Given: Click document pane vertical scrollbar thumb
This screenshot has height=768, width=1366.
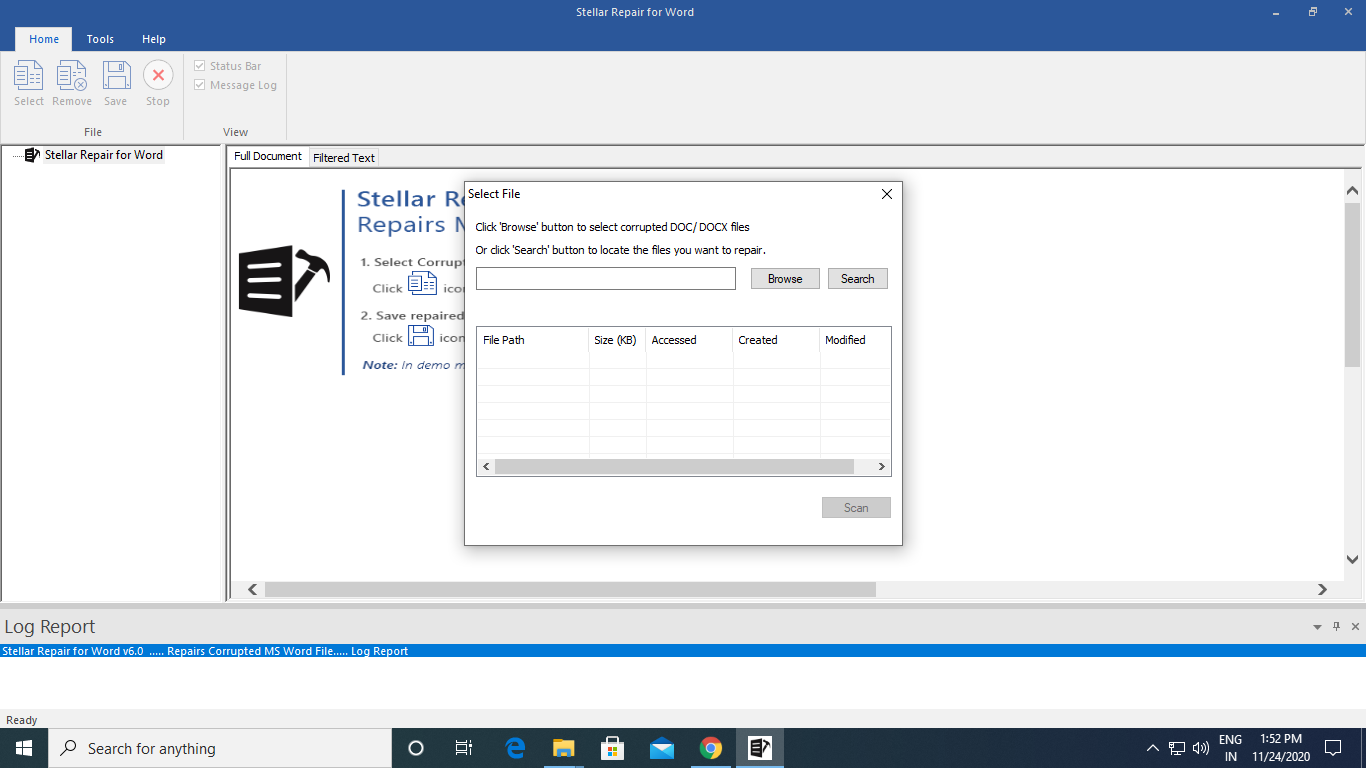Looking at the screenshot, I should [1353, 283].
